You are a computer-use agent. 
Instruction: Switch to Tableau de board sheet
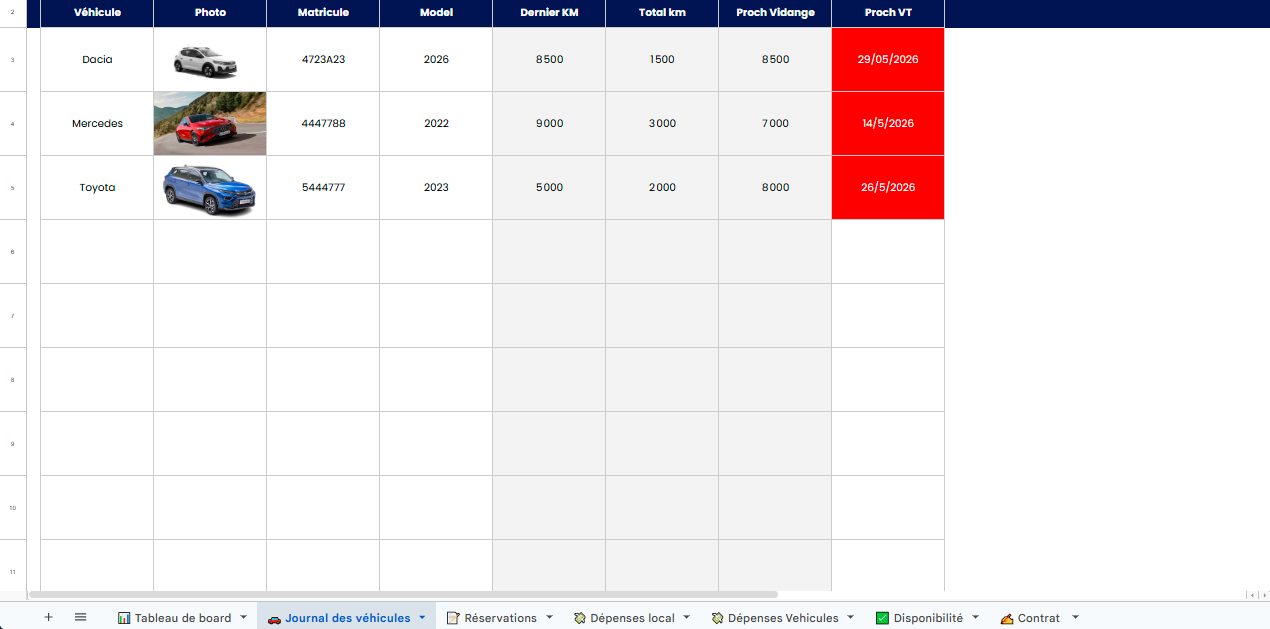pyautogui.click(x=183, y=618)
